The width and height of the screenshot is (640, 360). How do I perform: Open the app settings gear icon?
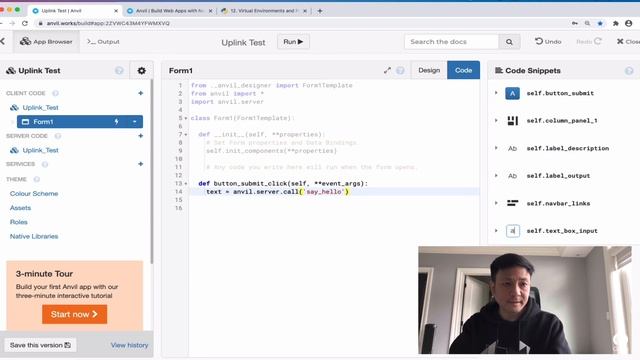(x=142, y=71)
